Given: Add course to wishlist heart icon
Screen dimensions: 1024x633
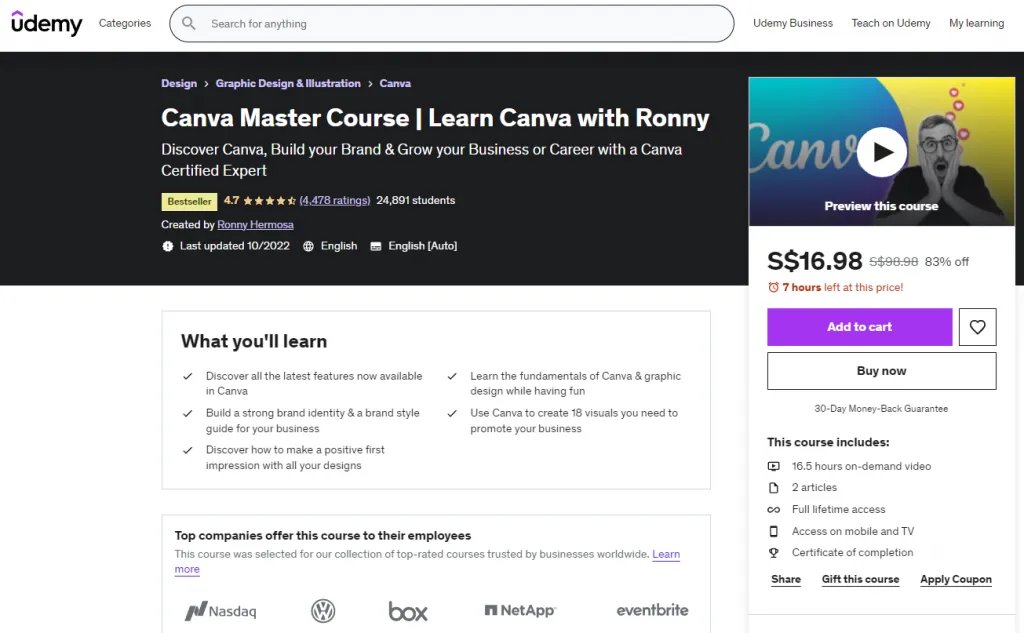Looking at the screenshot, I should pos(977,327).
